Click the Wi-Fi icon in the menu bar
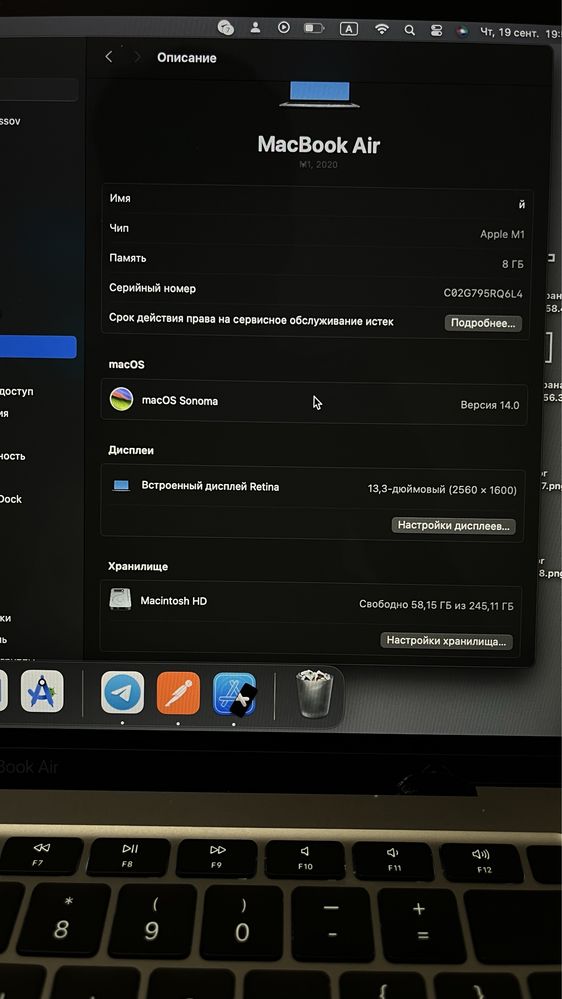The width and height of the screenshot is (562, 999). (382, 29)
